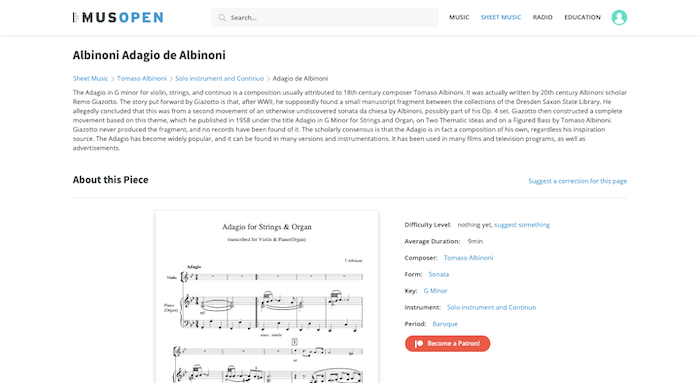The image size is (700, 383).
Task: Open the Adagio sheet music preview
Action: click(x=267, y=297)
